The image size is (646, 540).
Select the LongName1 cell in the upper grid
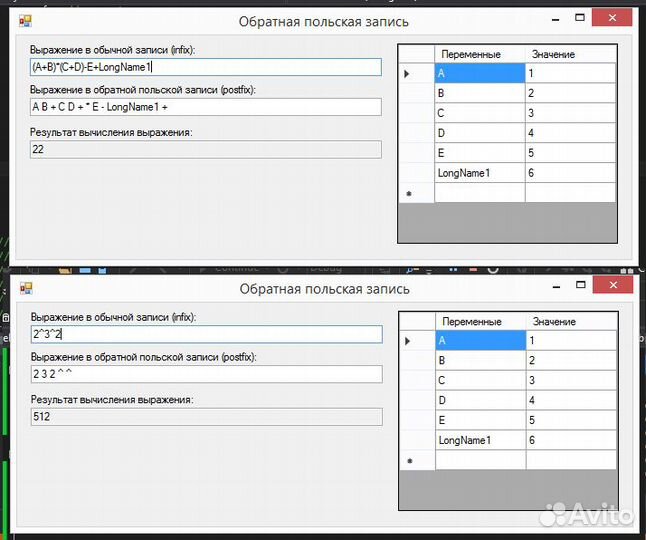click(x=479, y=173)
